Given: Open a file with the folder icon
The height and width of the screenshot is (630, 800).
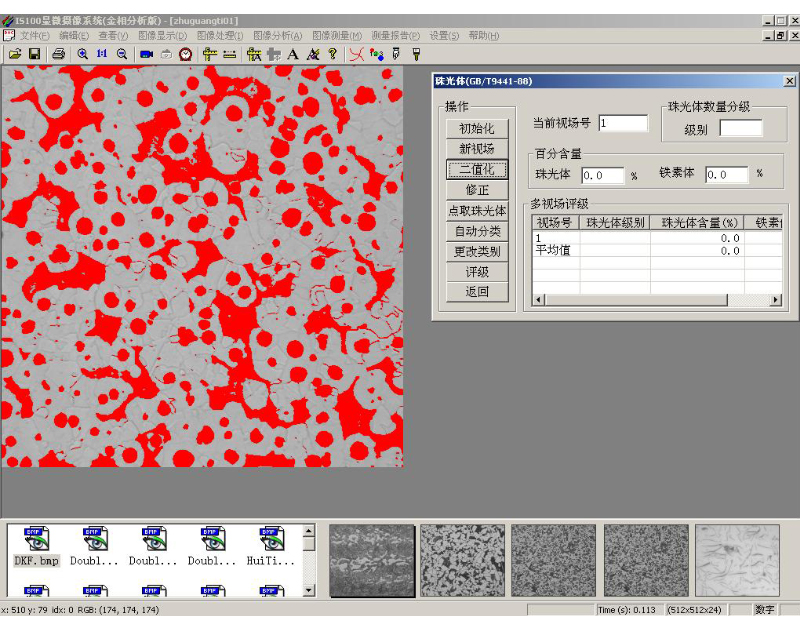Looking at the screenshot, I should 15,54.
